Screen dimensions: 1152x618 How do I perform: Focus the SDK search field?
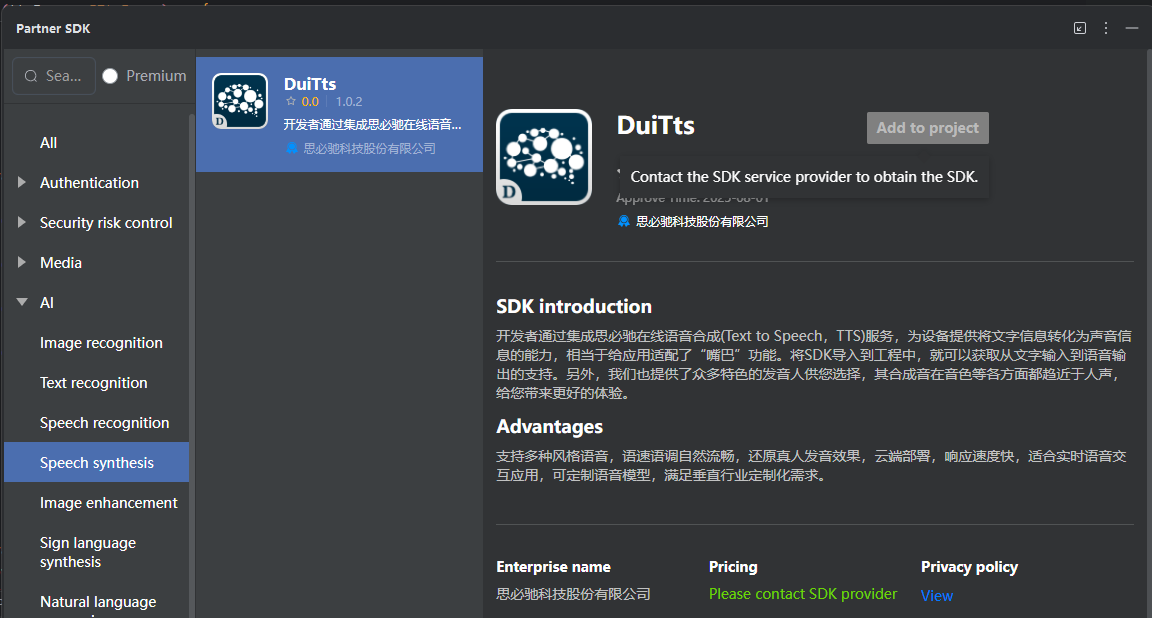click(54, 76)
